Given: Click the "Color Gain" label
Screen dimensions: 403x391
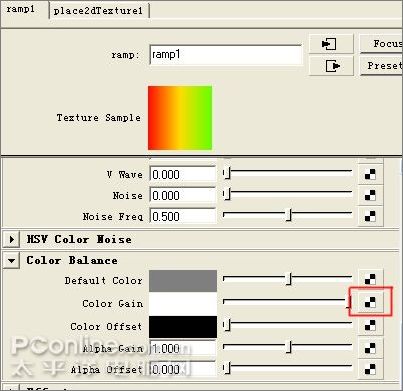Looking at the screenshot, I should pyautogui.click(x=112, y=304).
